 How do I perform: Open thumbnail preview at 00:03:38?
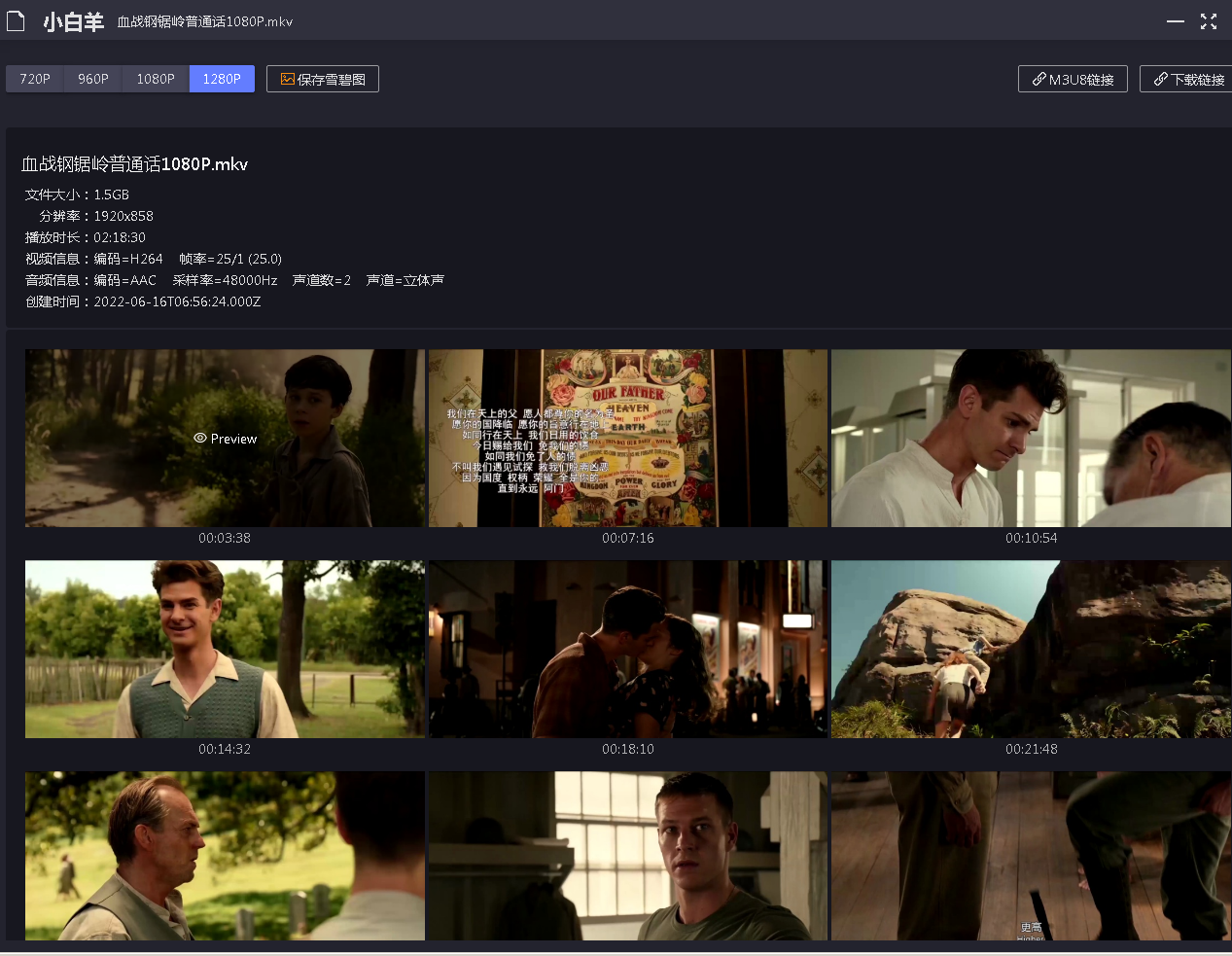225,439
